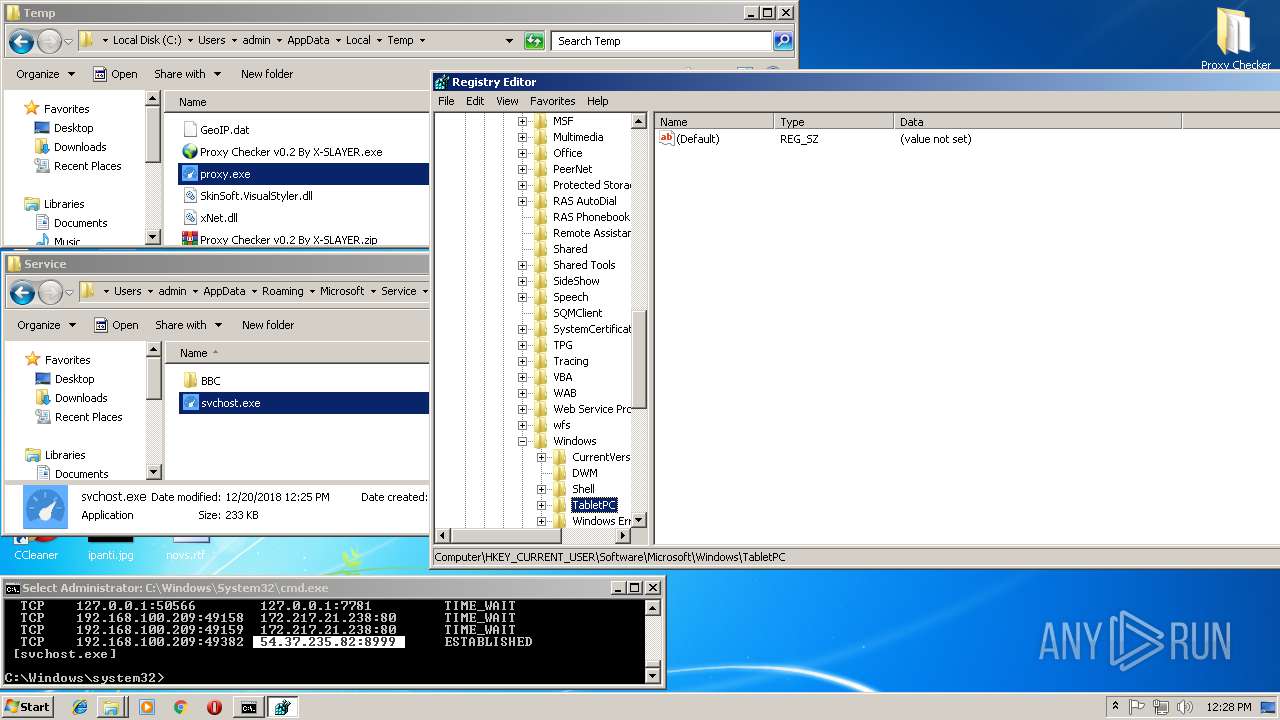Image resolution: width=1280 pixels, height=720 pixels.
Task: Click Downloads in Temp Favorites pane
Action: [x=80, y=147]
